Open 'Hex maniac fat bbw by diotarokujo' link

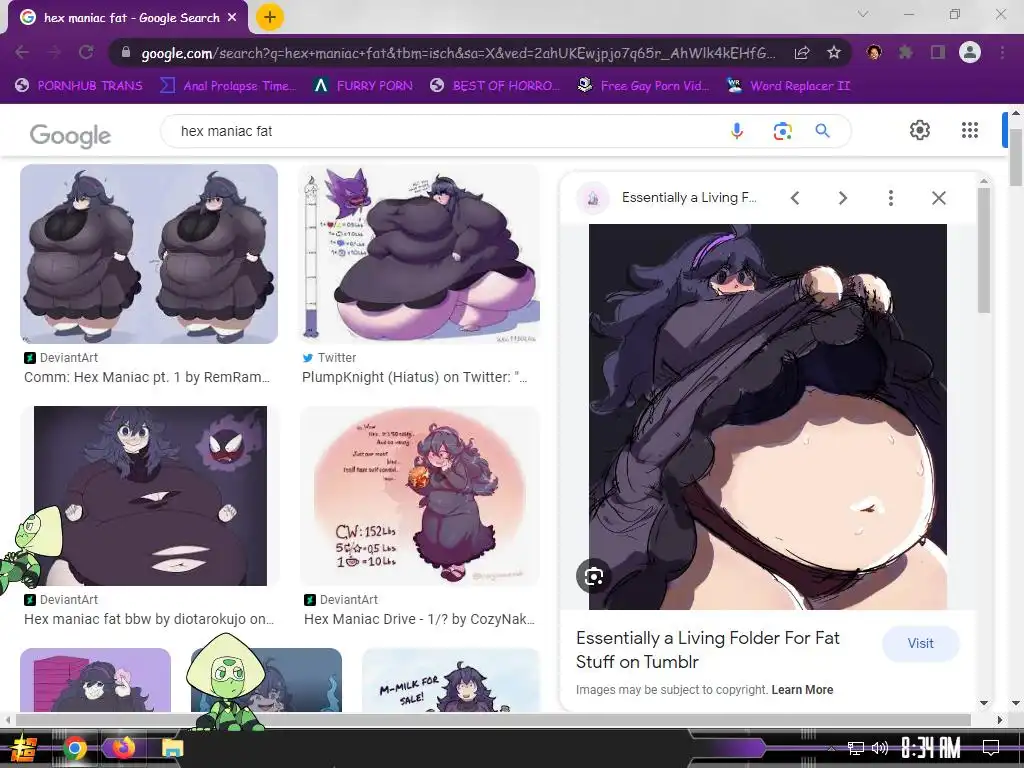(x=149, y=618)
